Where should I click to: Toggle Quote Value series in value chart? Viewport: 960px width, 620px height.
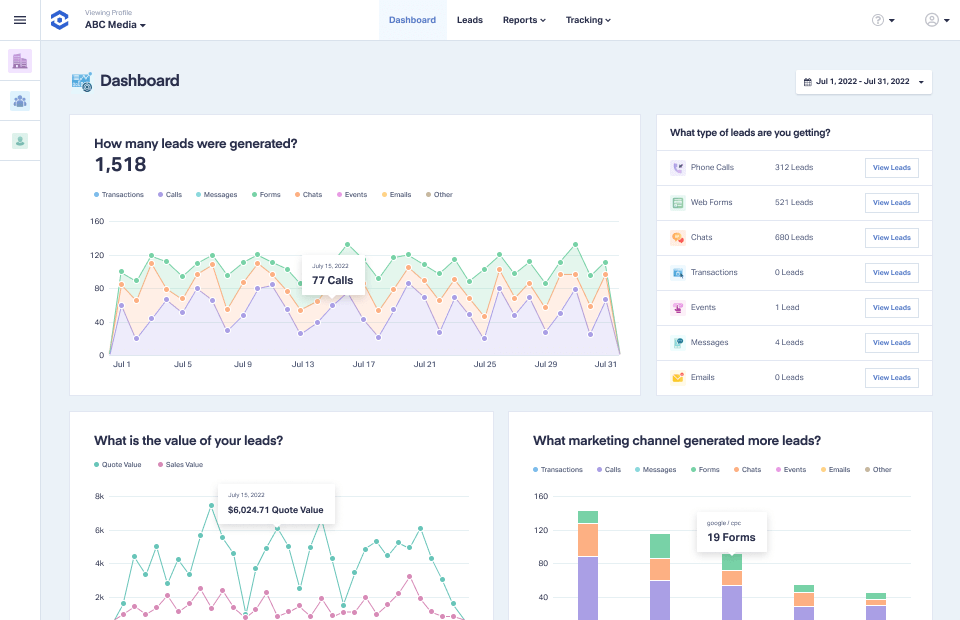click(x=118, y=465)
